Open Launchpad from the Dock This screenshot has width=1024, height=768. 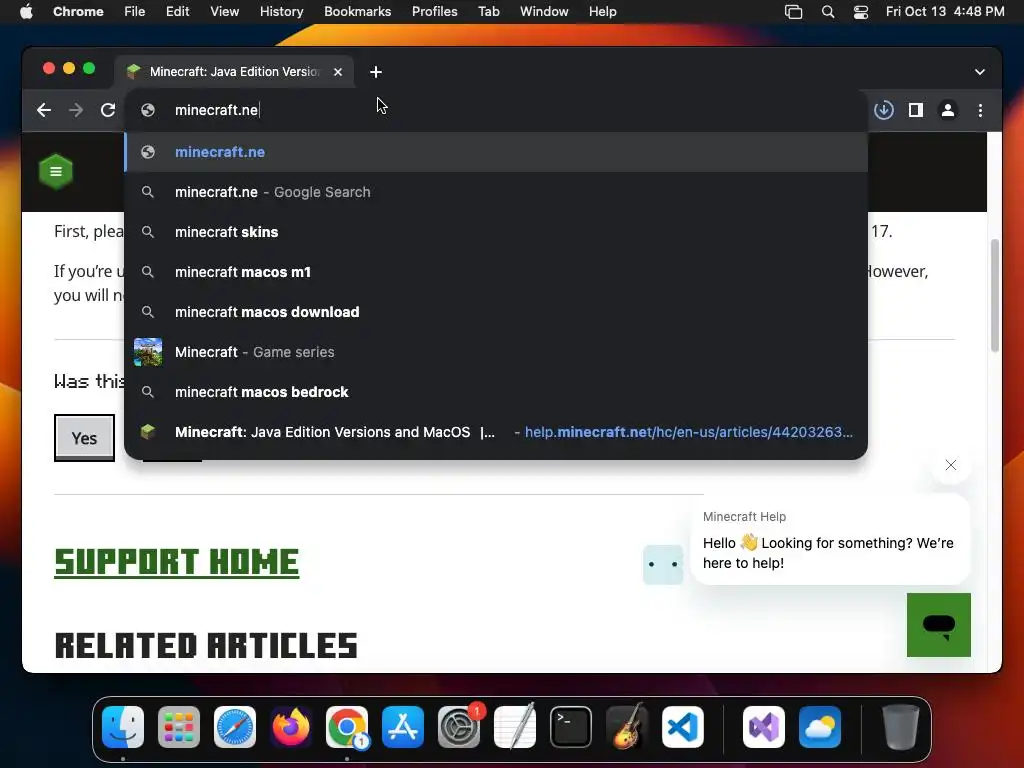(179, 727)
